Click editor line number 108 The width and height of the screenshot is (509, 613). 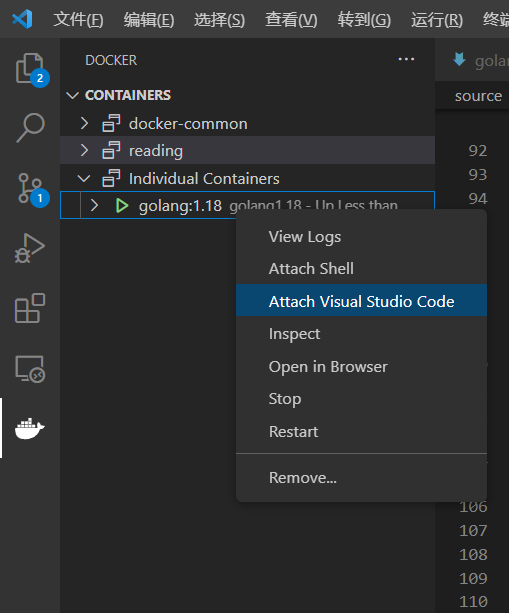click(473, 554)
